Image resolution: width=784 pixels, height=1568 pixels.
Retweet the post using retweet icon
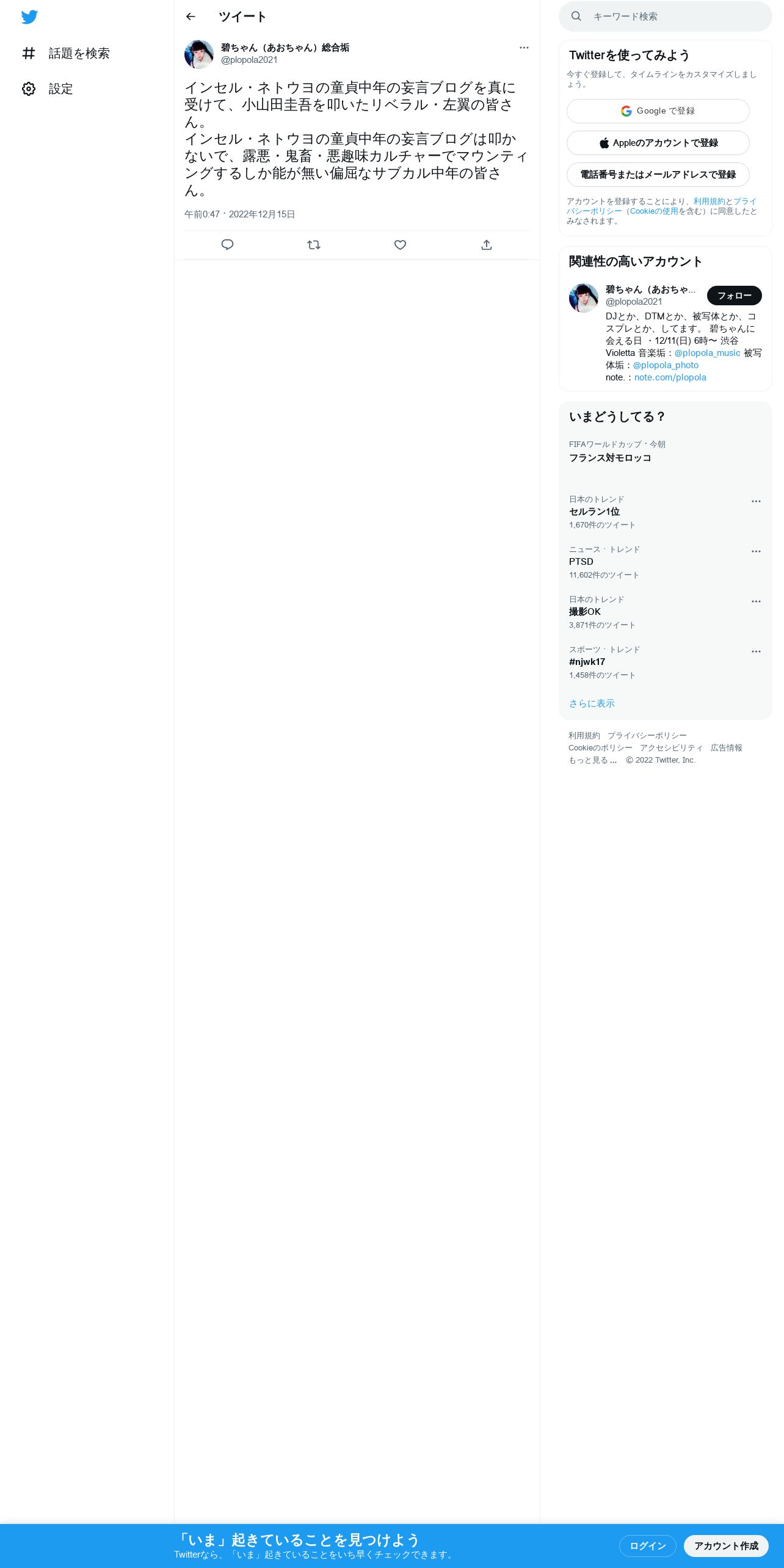pos(314,245)
